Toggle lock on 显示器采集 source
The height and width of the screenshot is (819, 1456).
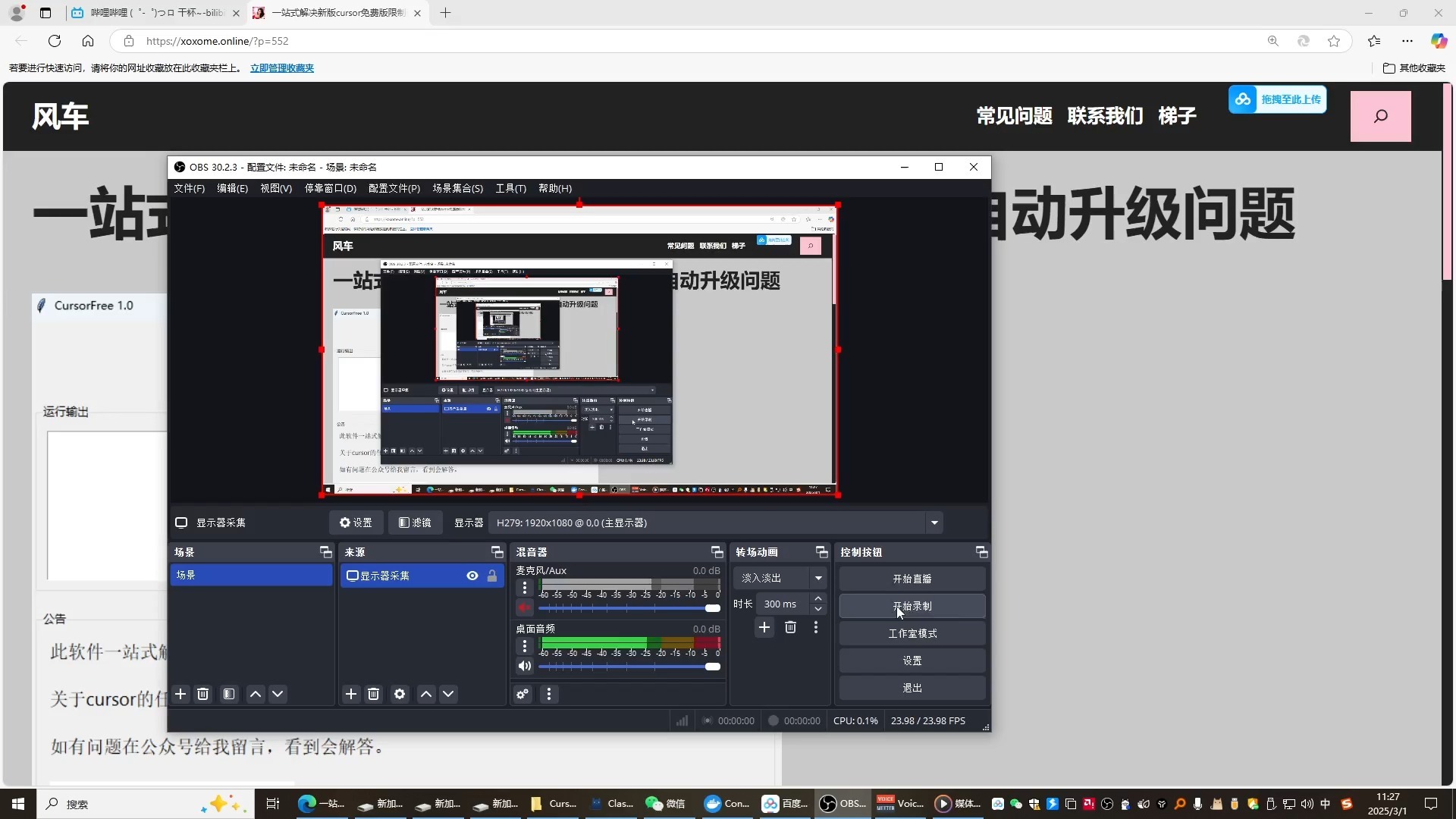click(492, 576)
